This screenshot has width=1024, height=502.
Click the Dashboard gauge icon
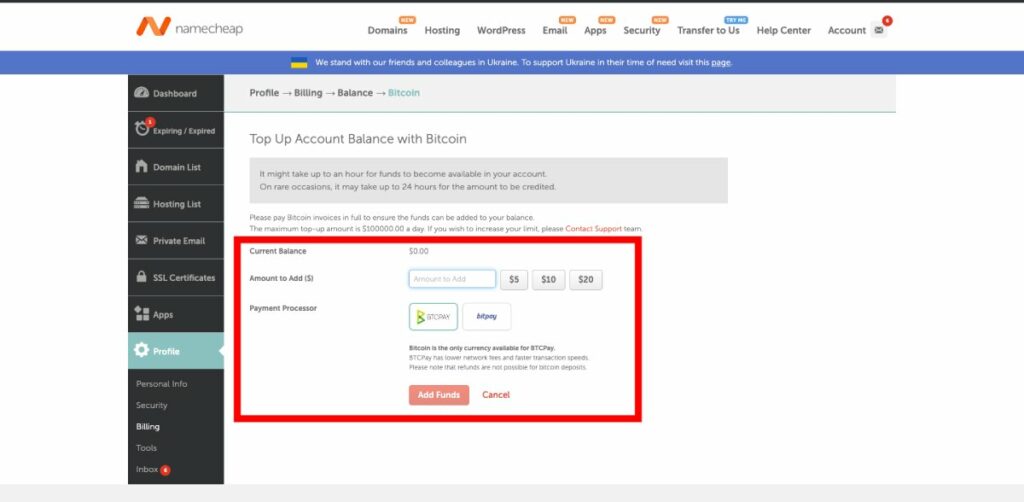click(141, 93)
